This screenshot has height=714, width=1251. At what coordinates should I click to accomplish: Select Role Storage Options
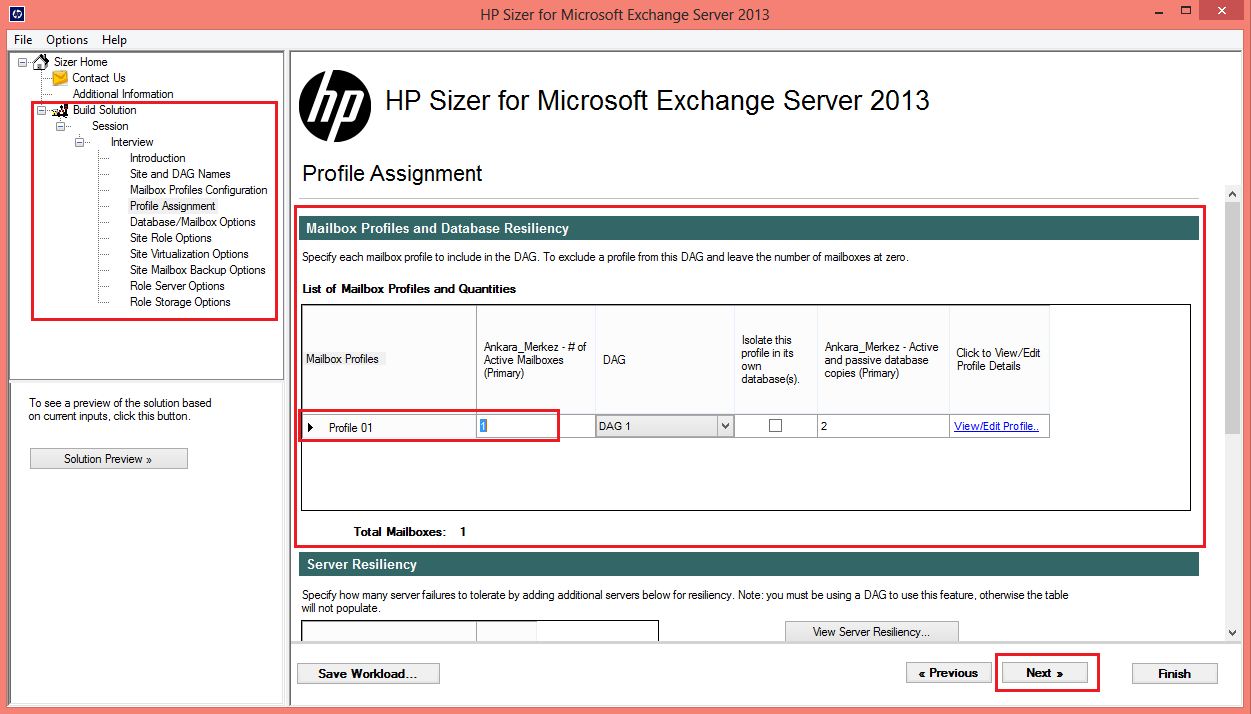(180, 302)
